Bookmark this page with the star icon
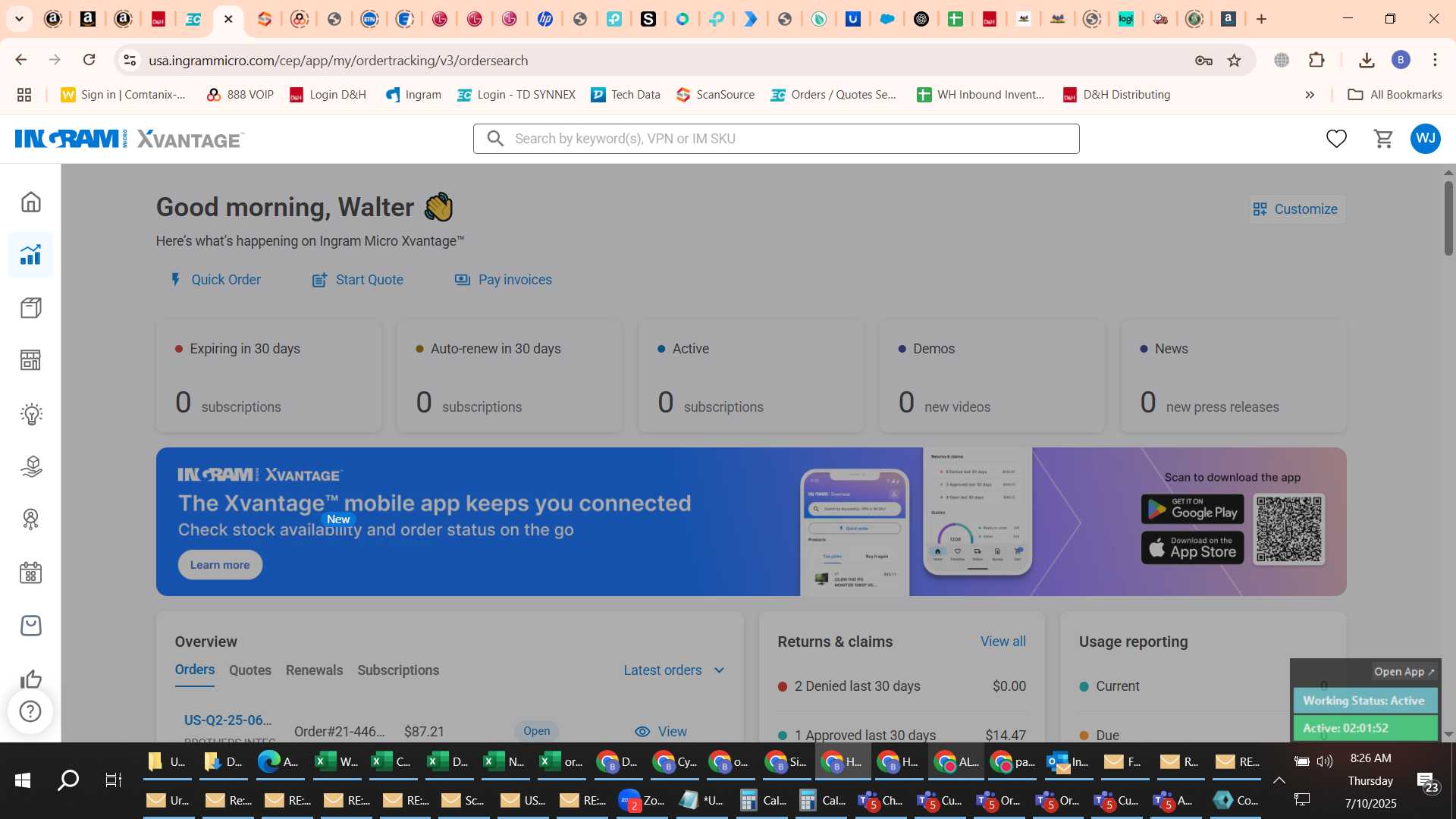Screen dimensions: 1456x819 click(x=1235, y=60)
